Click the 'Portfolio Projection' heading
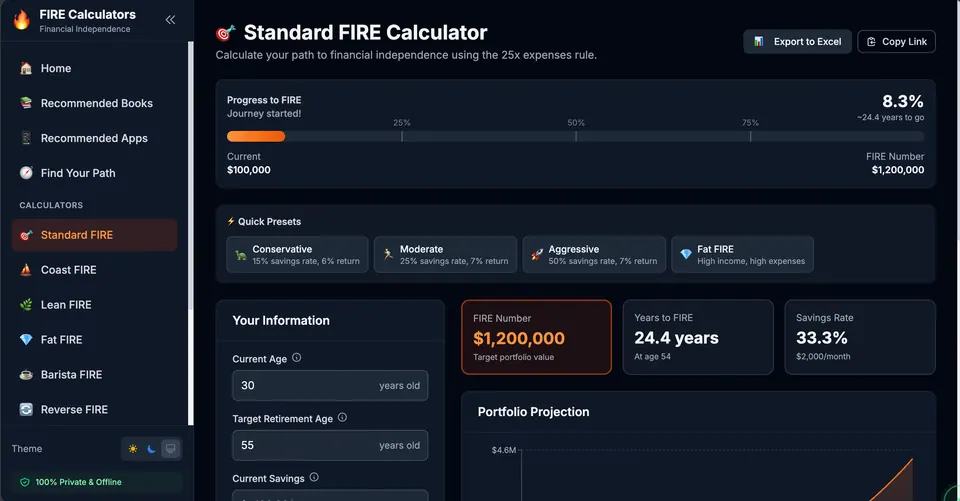 (x=533, y=412)
